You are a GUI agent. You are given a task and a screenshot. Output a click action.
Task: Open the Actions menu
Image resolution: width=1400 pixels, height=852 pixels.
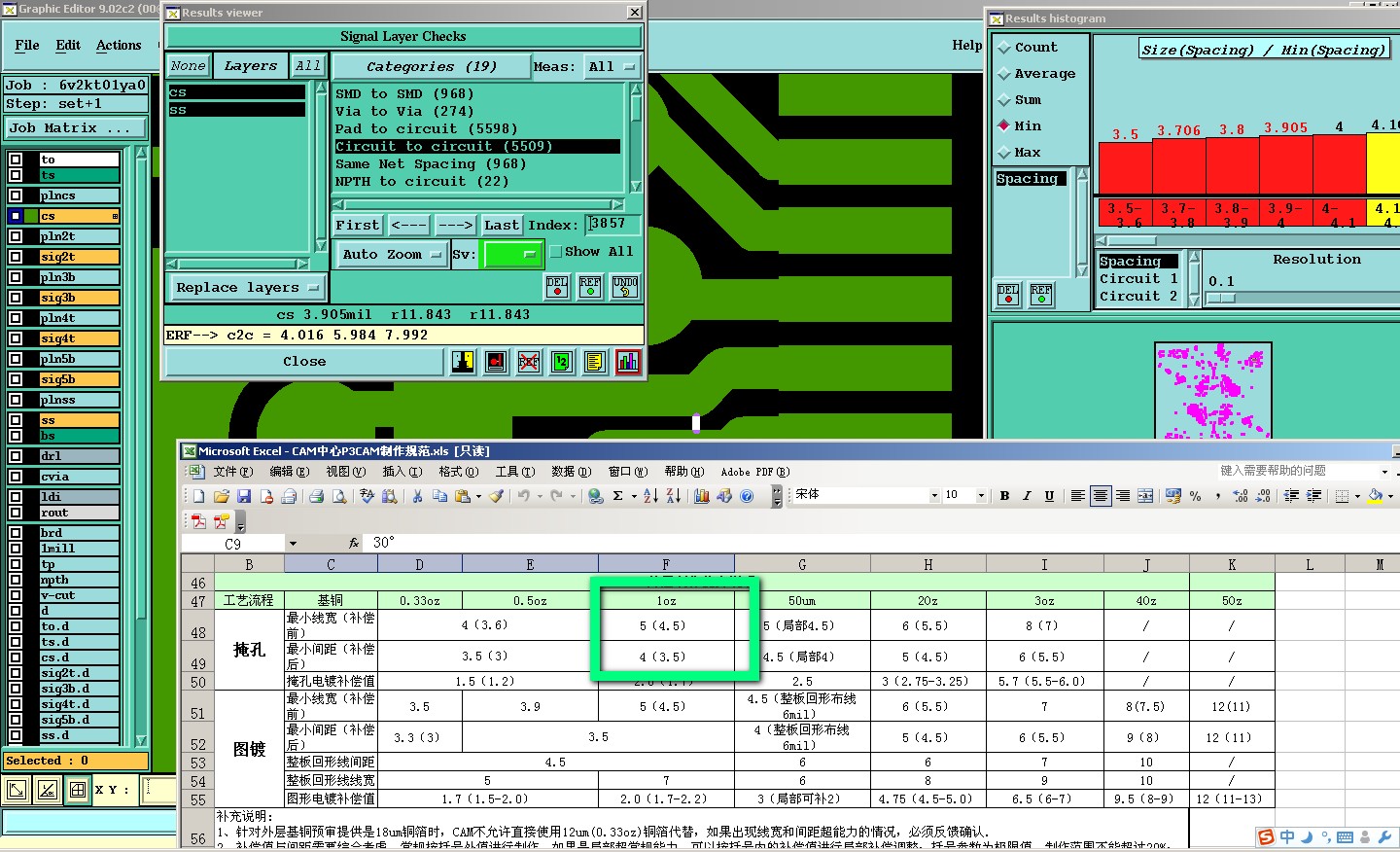click(x=119, y=46)
